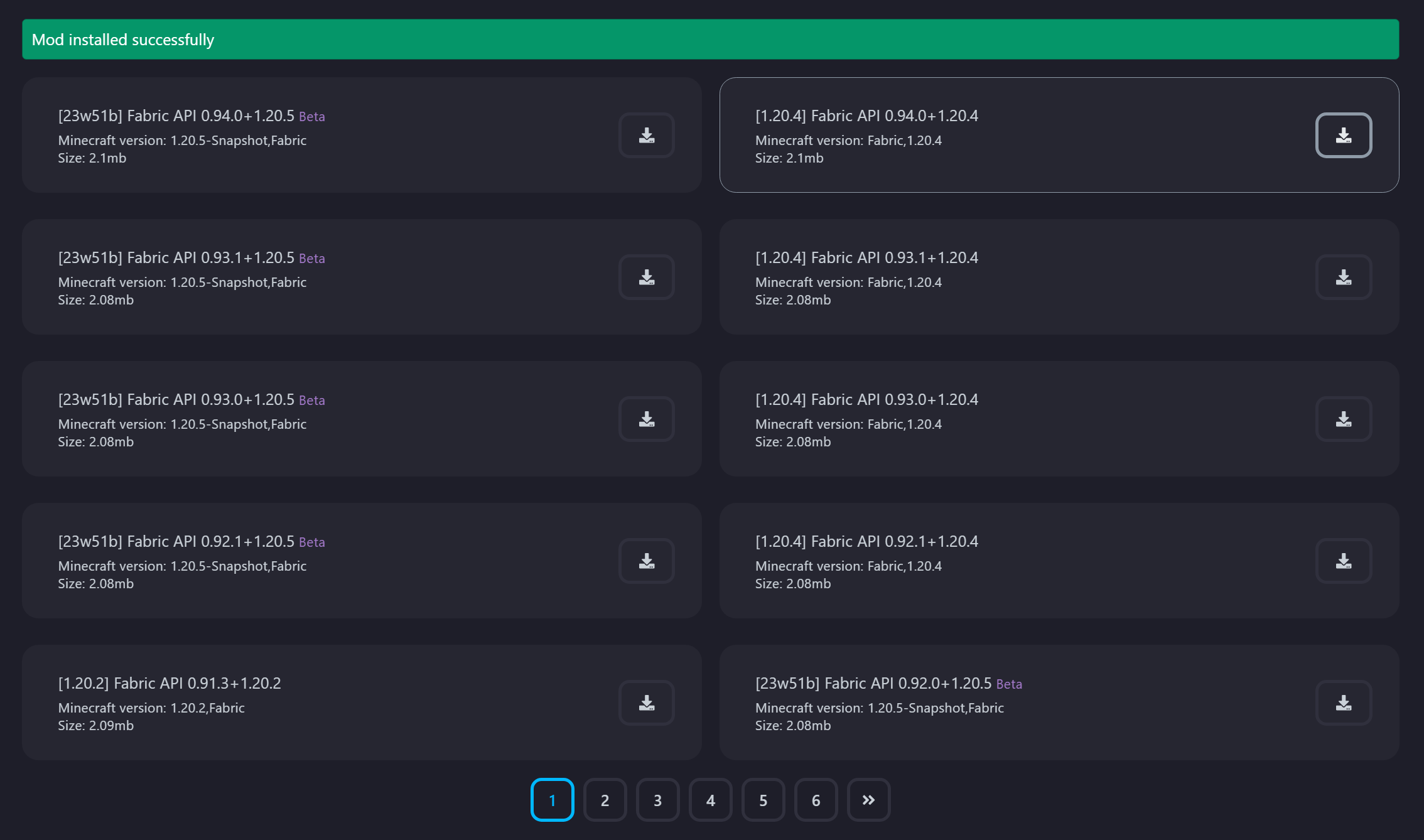Go to page 3
Image resolution: width=1424 pixels, height=840 pixels.
point(657,800)
